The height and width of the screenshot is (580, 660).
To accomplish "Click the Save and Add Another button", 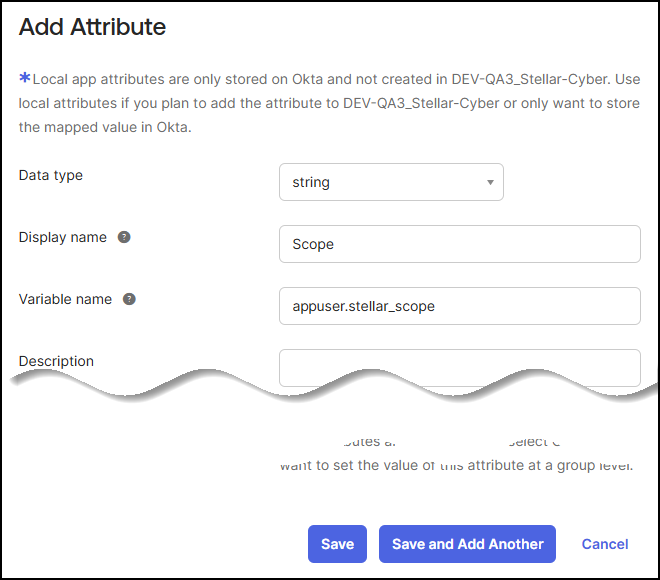I will pyautogui.click(x=467, y=544).
